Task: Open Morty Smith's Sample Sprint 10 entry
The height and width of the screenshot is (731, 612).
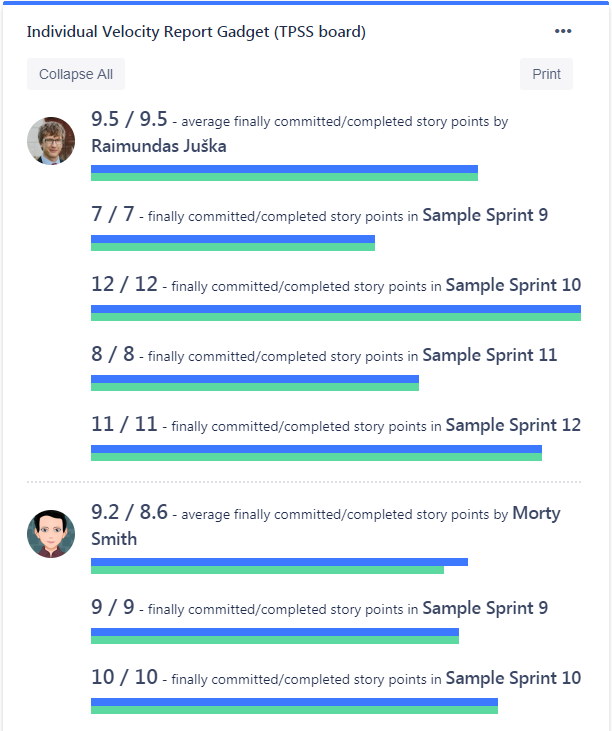Action: tap(512, 678)
